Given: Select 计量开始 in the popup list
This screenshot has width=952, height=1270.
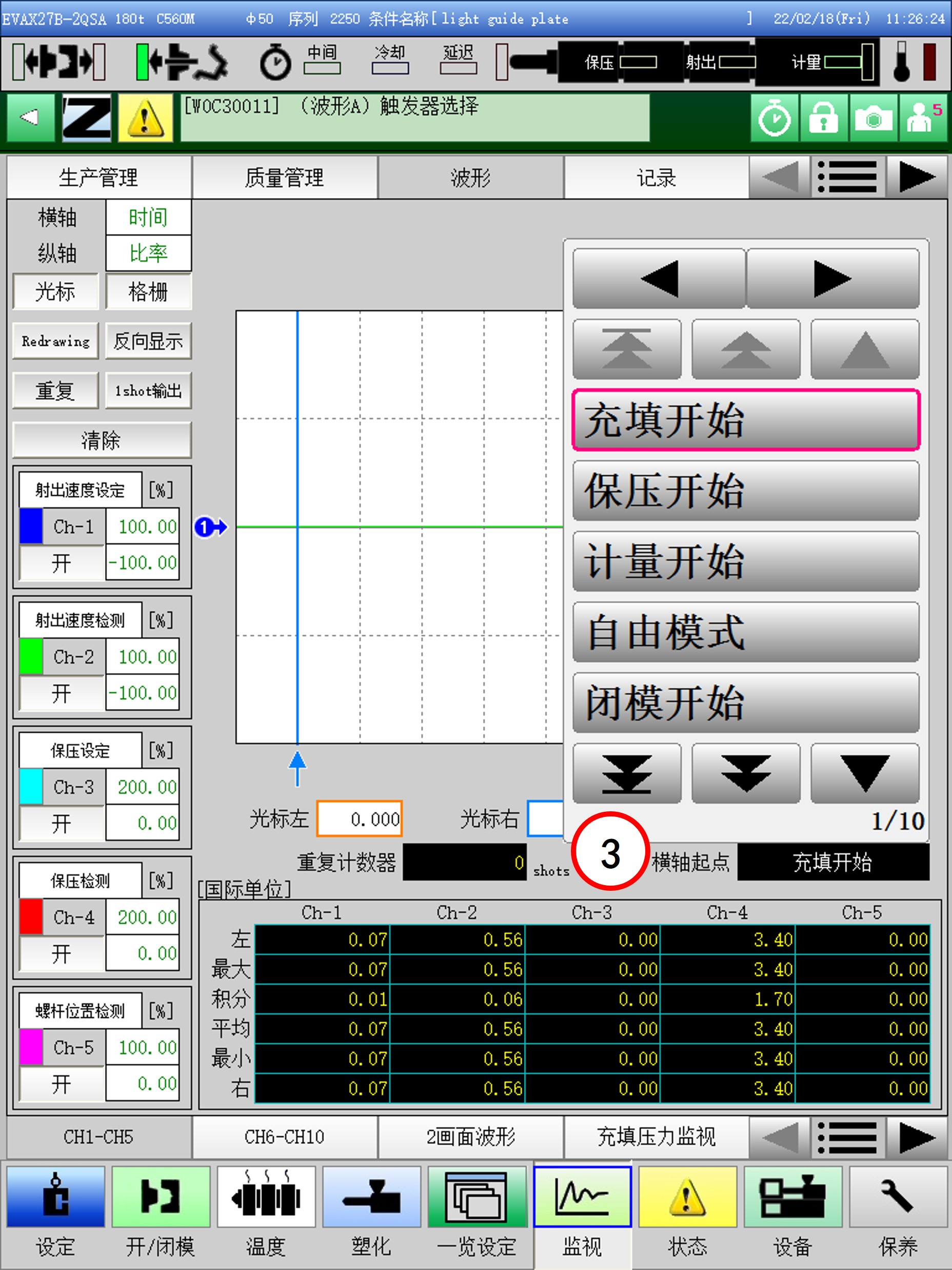Looking at the screenshot, I should click(746, 561).
